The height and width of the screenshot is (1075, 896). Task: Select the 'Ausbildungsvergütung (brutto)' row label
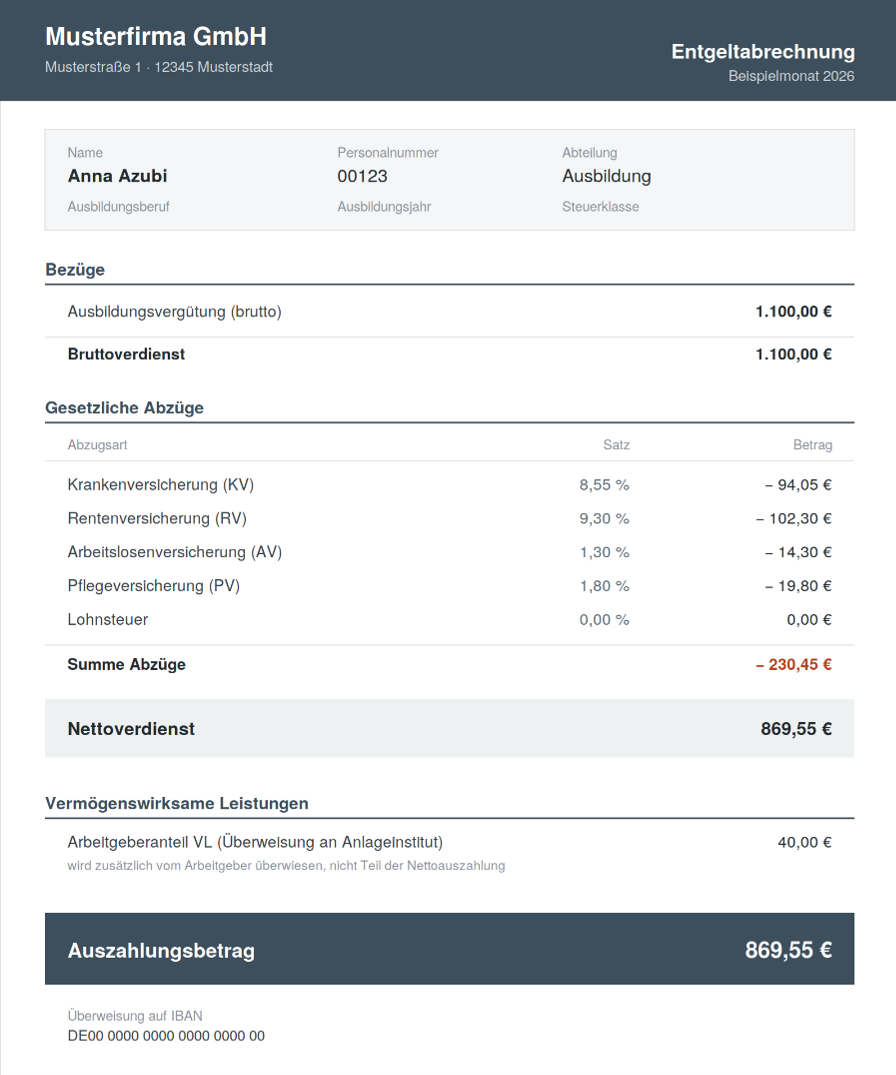point(175,312)
